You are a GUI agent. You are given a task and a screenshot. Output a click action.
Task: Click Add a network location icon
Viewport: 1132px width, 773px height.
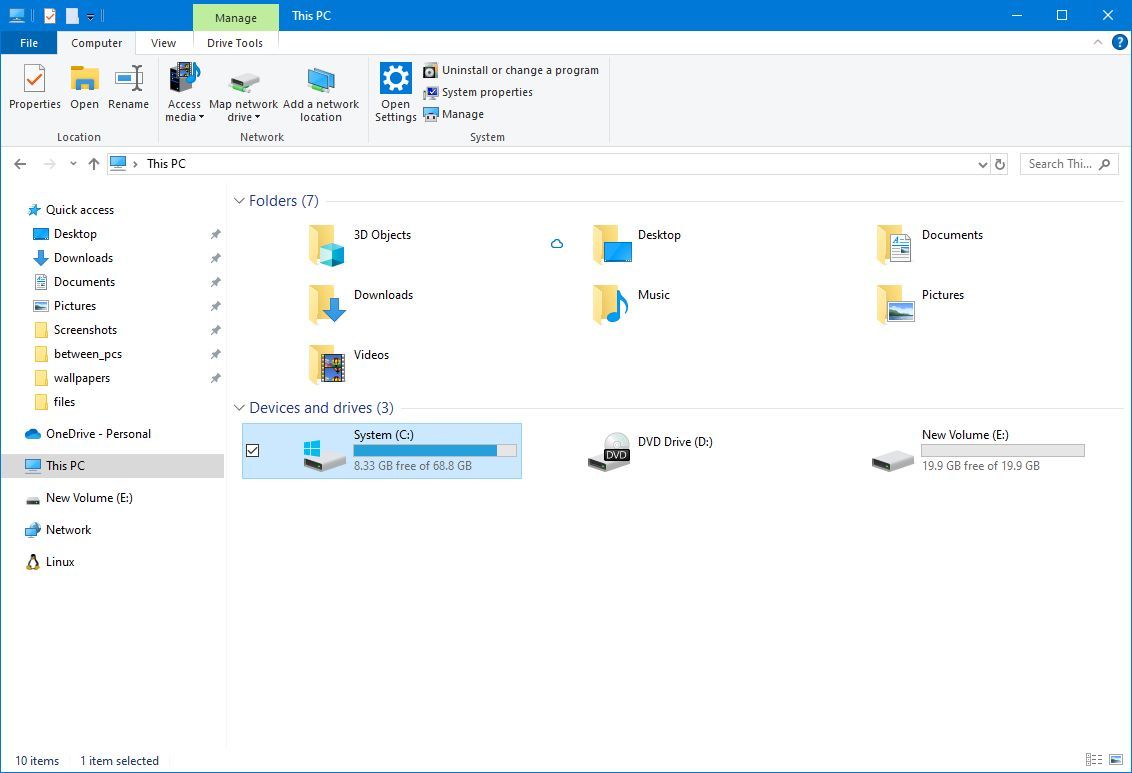tap(321, 80)
